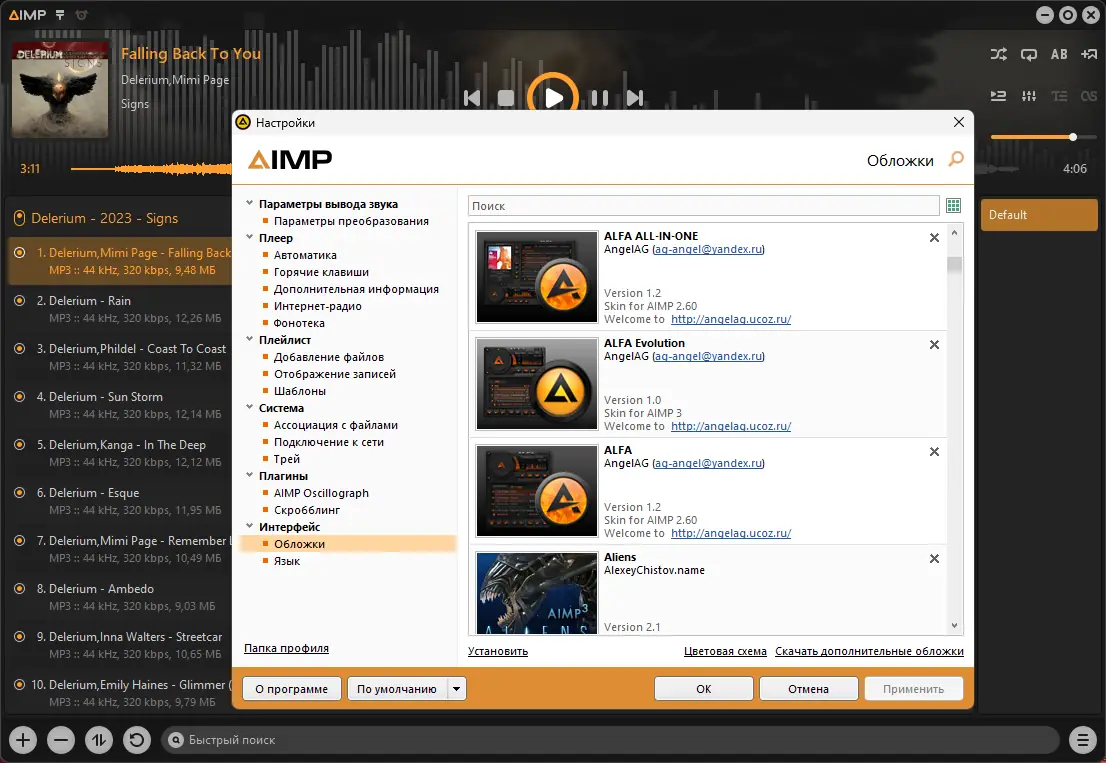Image resolution: width=1106 pixels, height=763 pixels.
Task: Open Скробблинг plugin settings
Action: [x=307, y=510]
